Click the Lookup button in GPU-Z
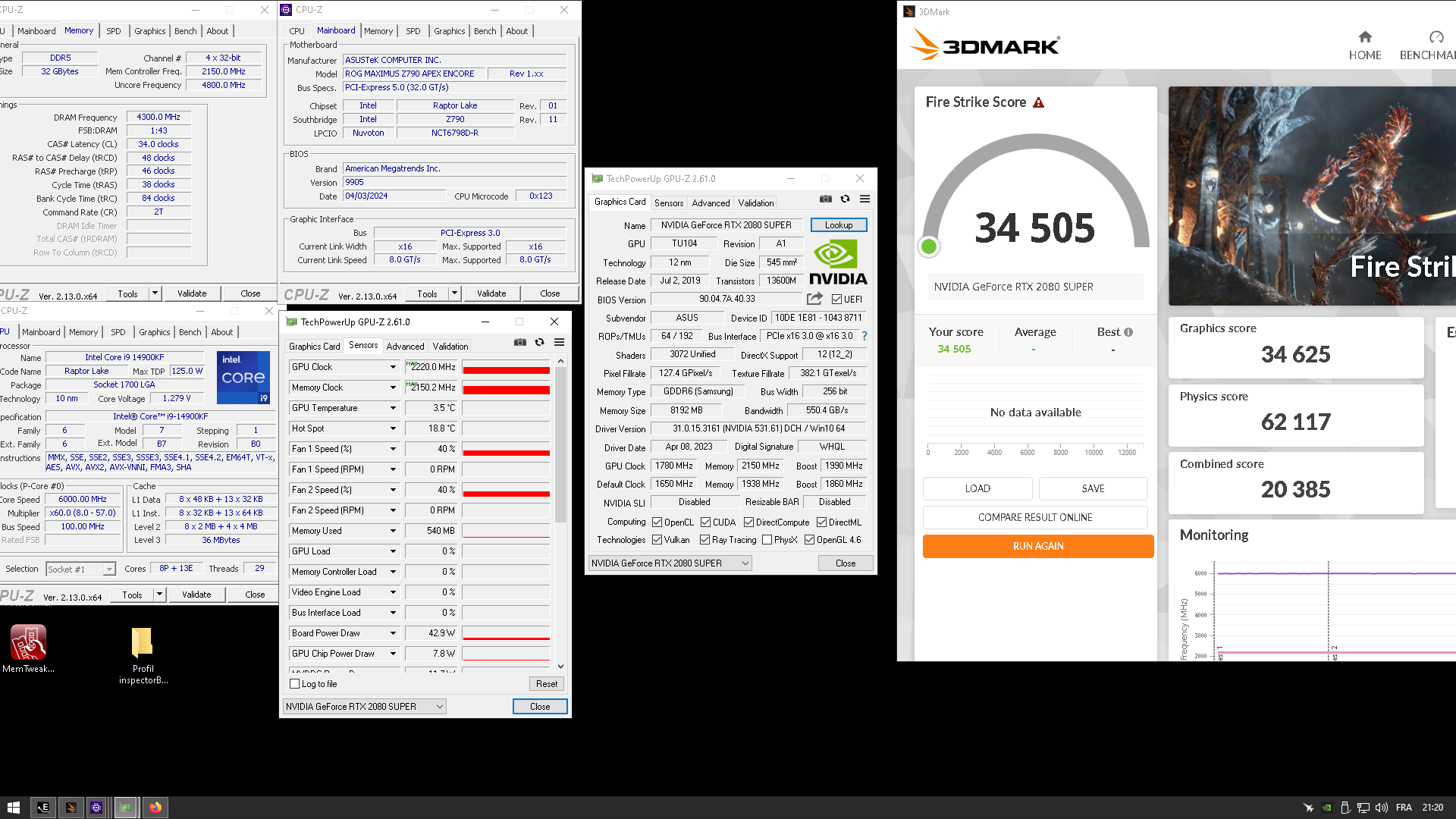Image resolution: width=1456 pixels, height=819 pixels. (839, 224)
